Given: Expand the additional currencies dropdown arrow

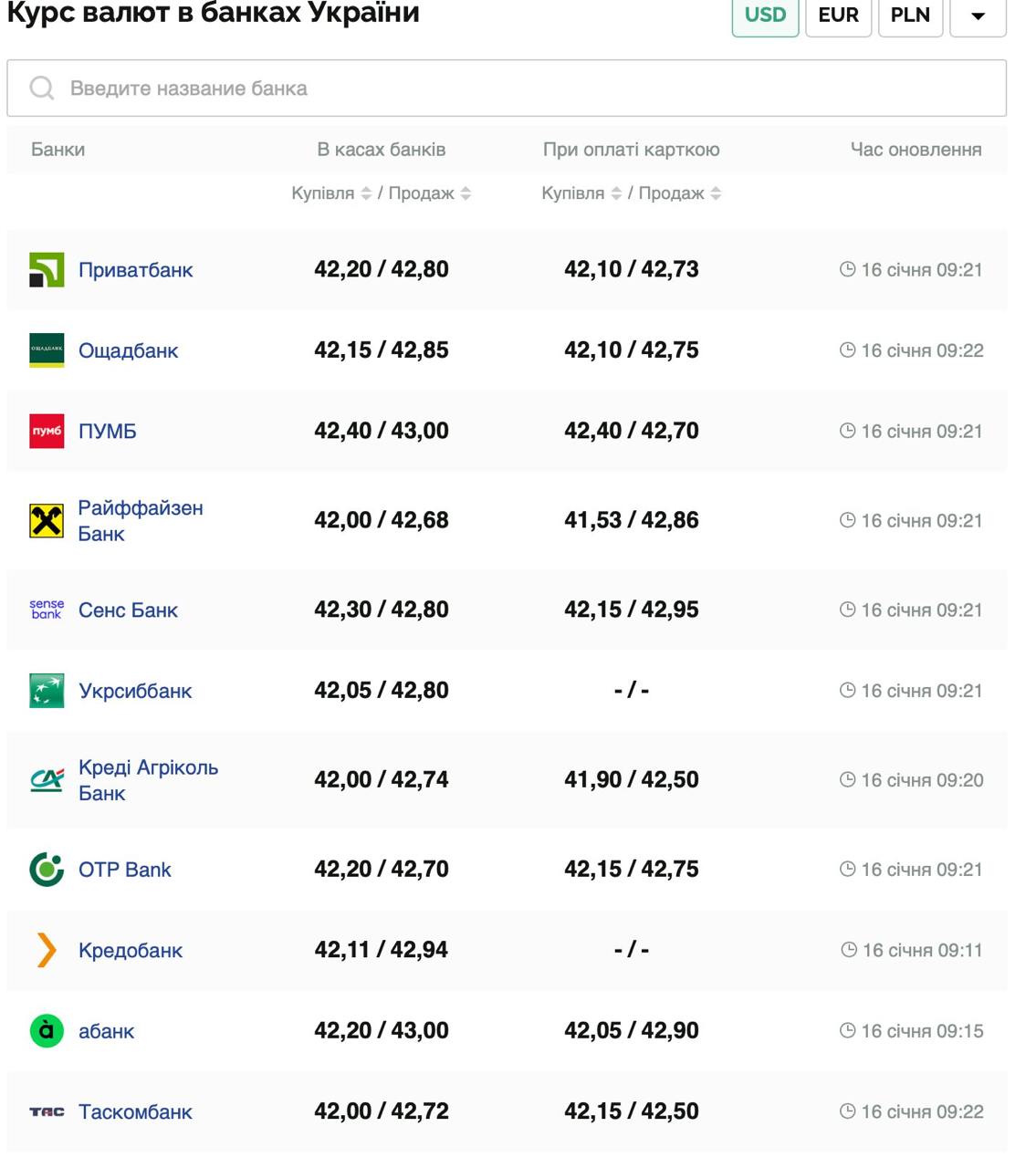Looking at the screenshot, I should coord(978,16).
